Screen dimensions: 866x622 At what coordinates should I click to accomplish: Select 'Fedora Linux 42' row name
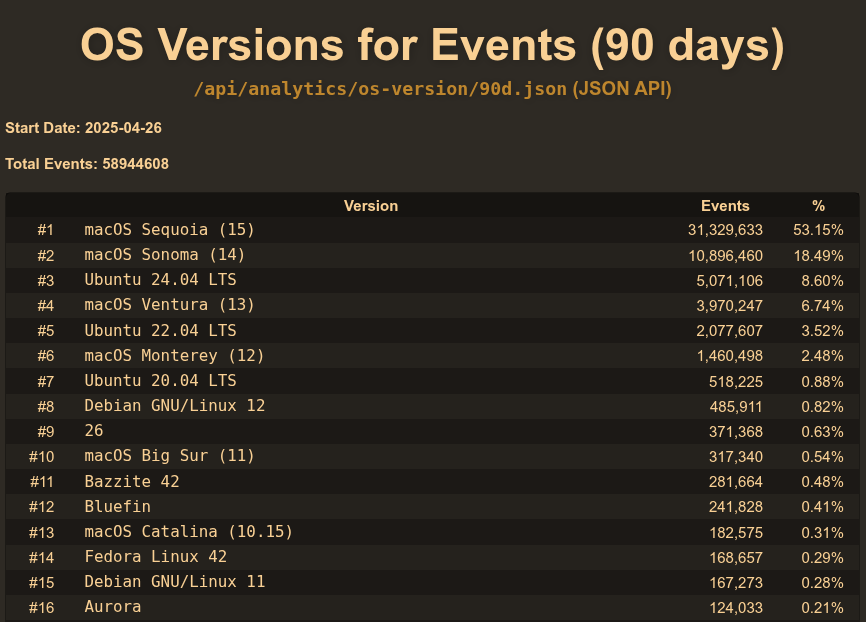pyautogui.click(x=155, y=557)
